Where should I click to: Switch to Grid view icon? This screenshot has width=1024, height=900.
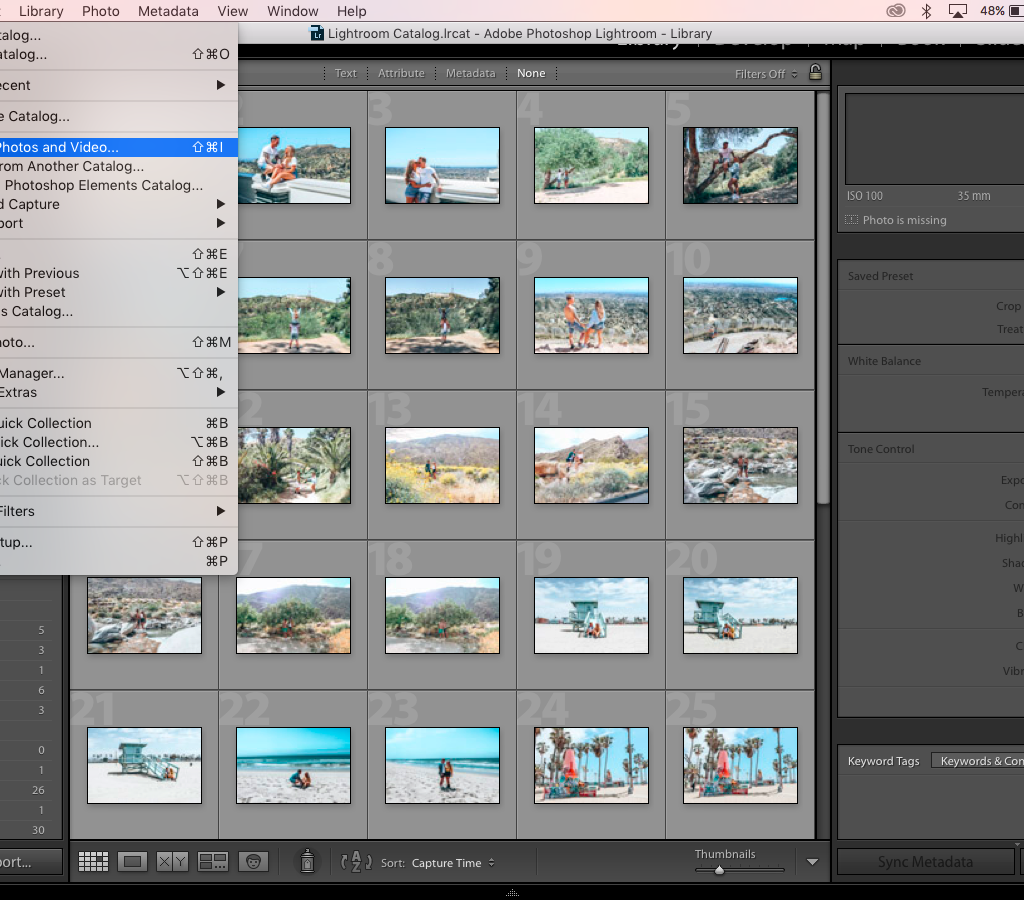[93, 861]
